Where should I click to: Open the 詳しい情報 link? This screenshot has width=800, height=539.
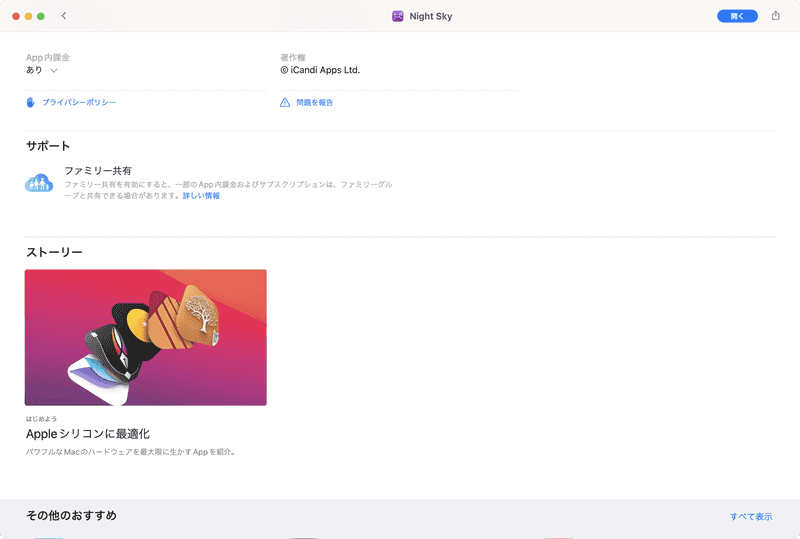[x=202, y=195]
